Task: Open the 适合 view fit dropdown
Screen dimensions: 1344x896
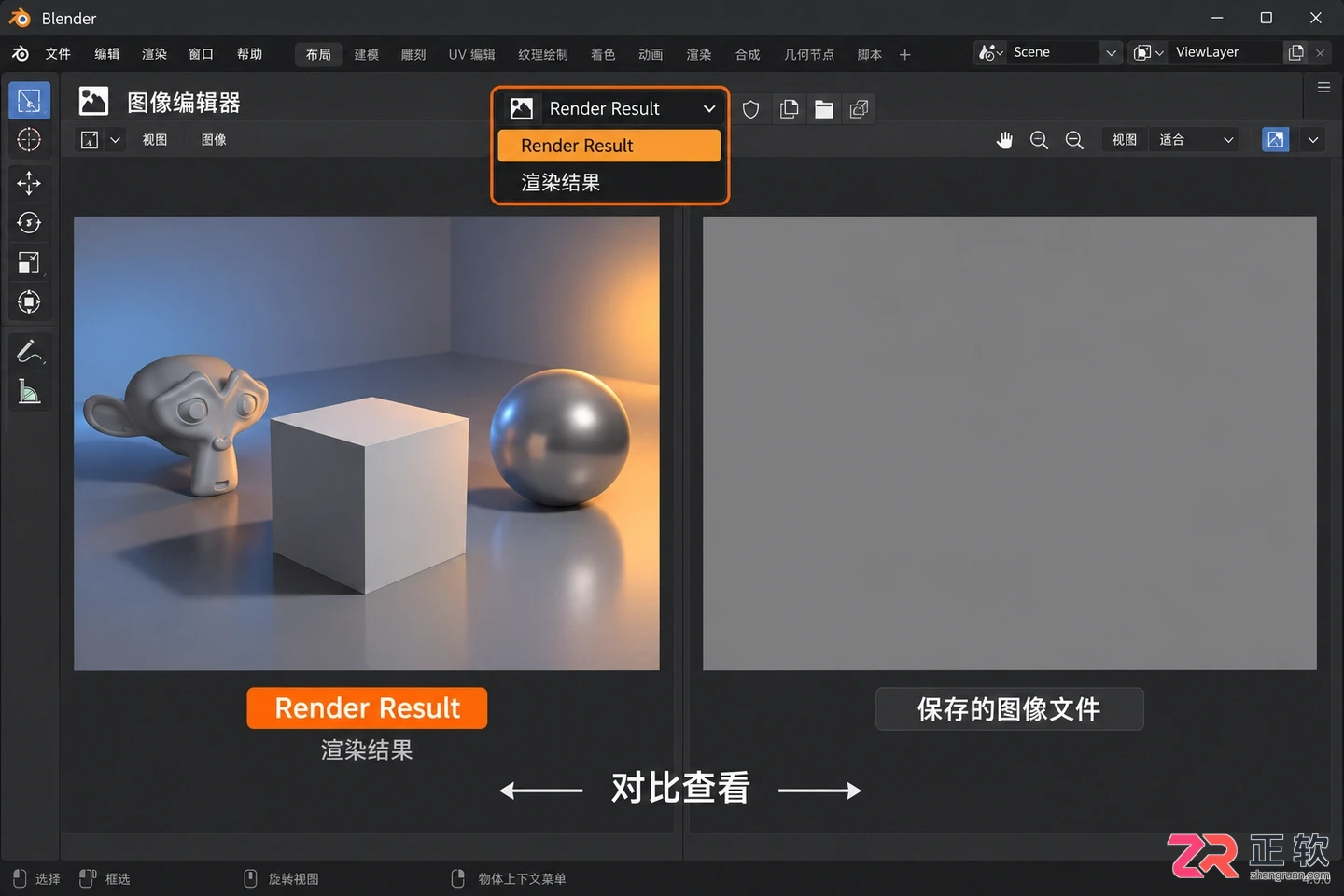Action: click(x=1196, y=140)
